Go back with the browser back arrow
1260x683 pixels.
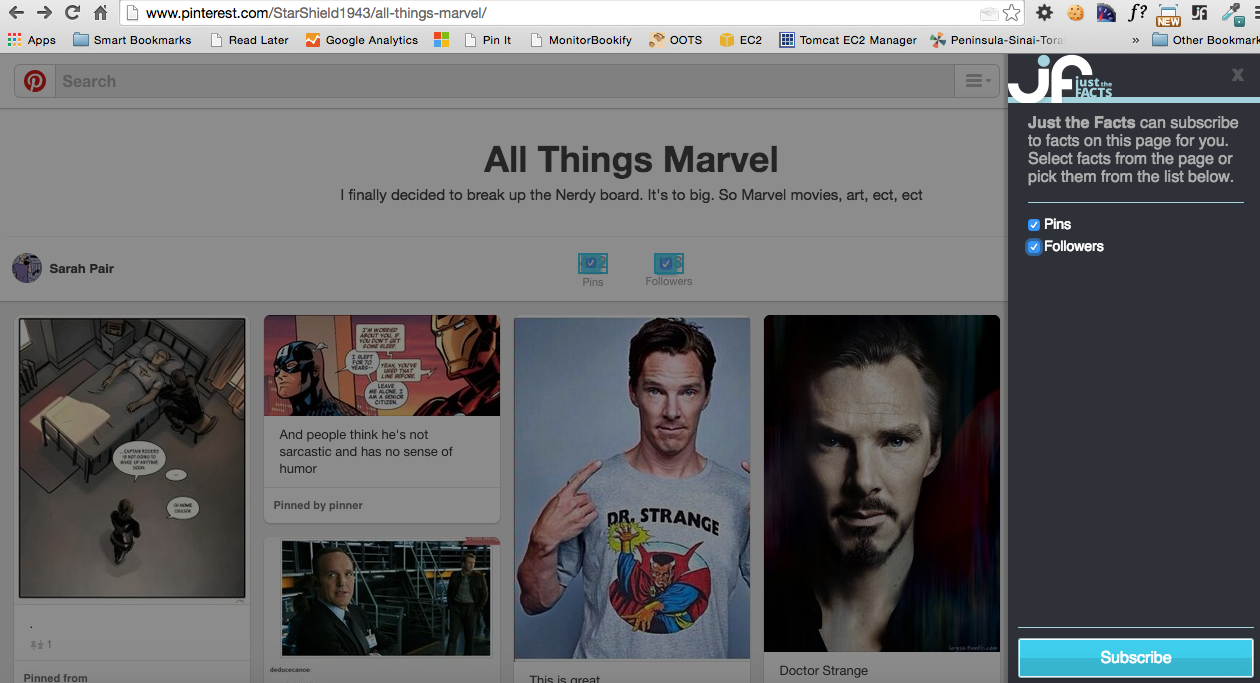[16, 13]
